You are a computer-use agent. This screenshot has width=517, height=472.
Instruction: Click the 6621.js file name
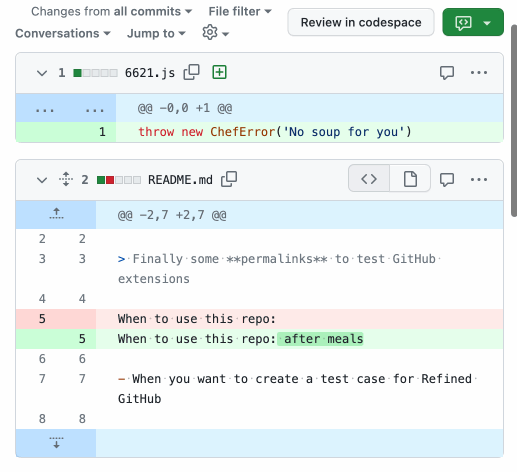point(150,73)
